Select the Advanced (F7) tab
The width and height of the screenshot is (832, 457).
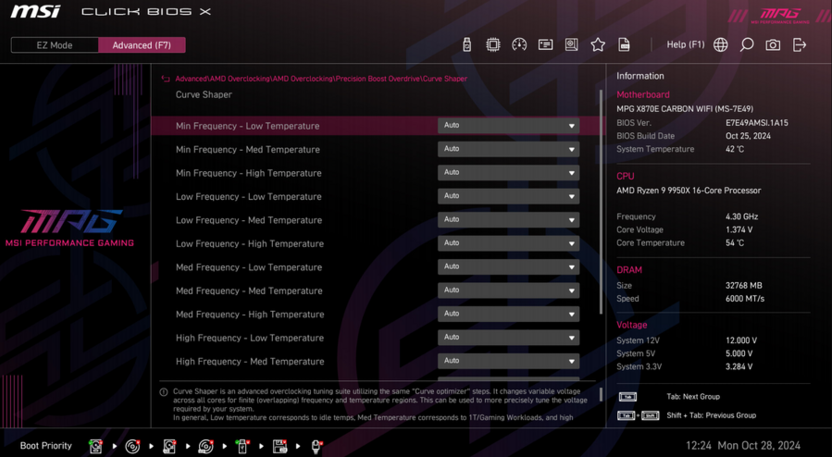tap(142, 45)
